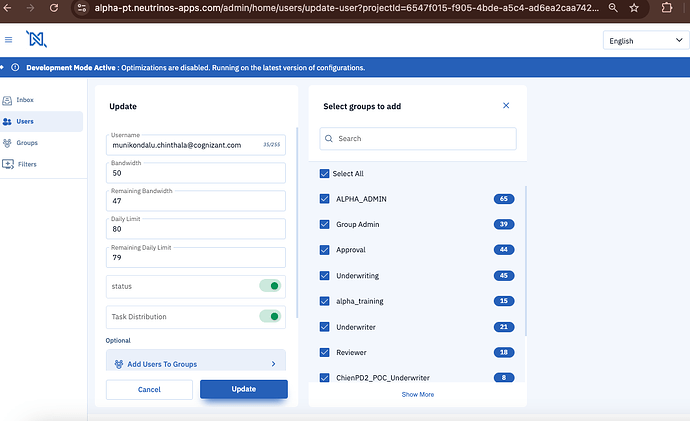
Task: Open the hamburger menu
Action: pos(8,40)
